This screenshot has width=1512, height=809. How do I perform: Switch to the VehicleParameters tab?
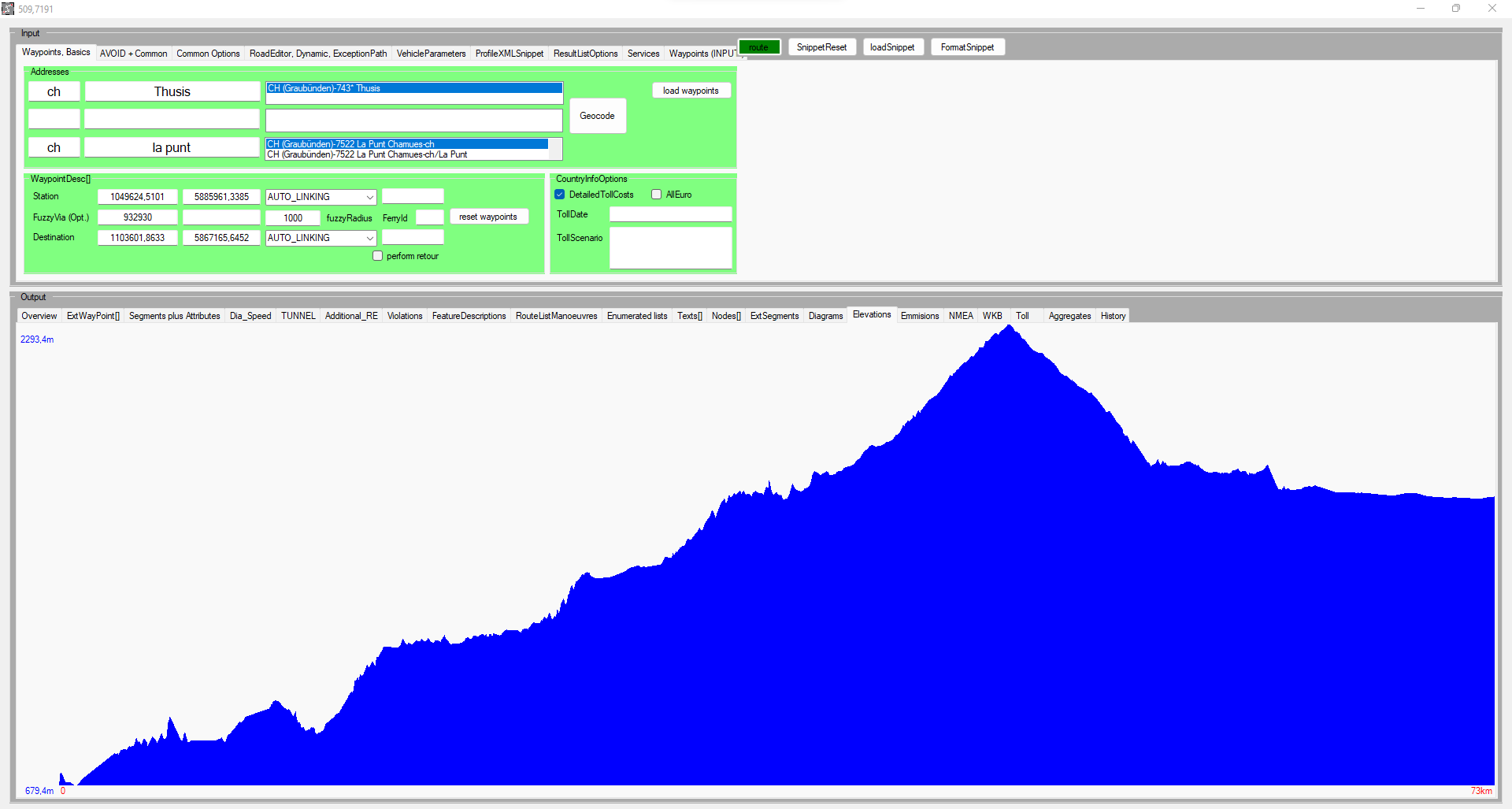click(x=431, y=54)
